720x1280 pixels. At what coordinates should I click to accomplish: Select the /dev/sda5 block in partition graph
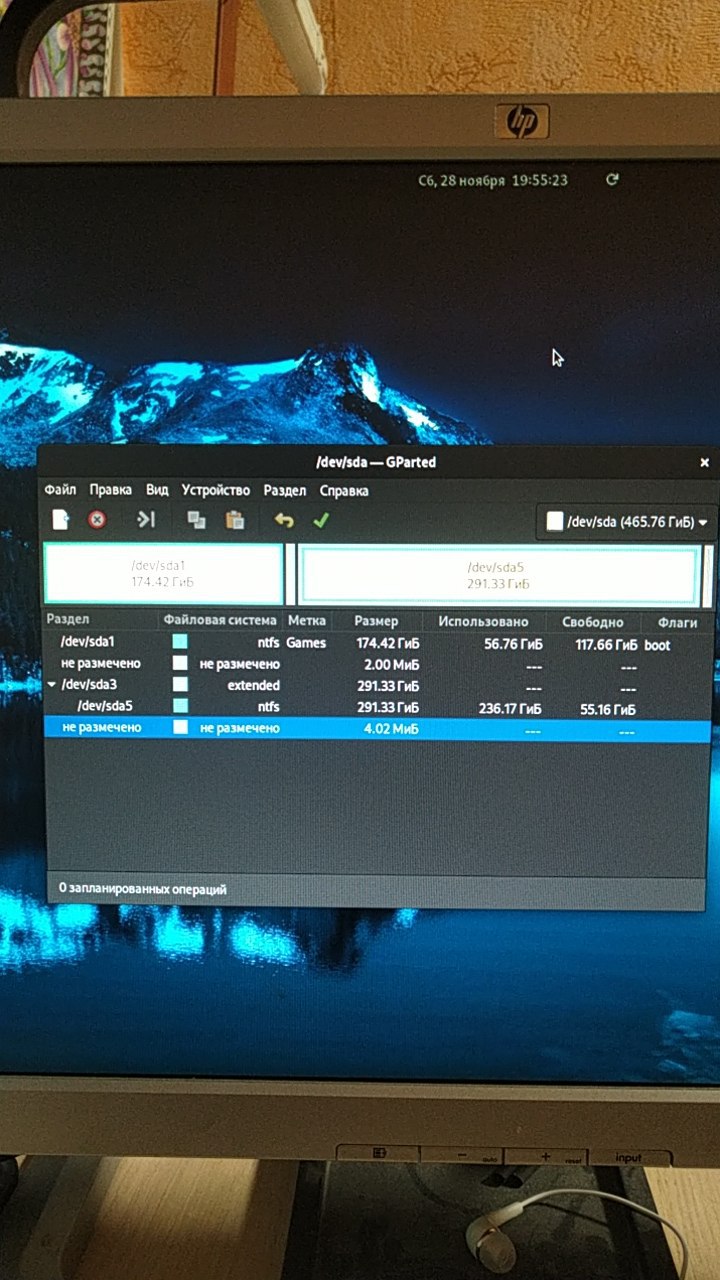[498, 576]
